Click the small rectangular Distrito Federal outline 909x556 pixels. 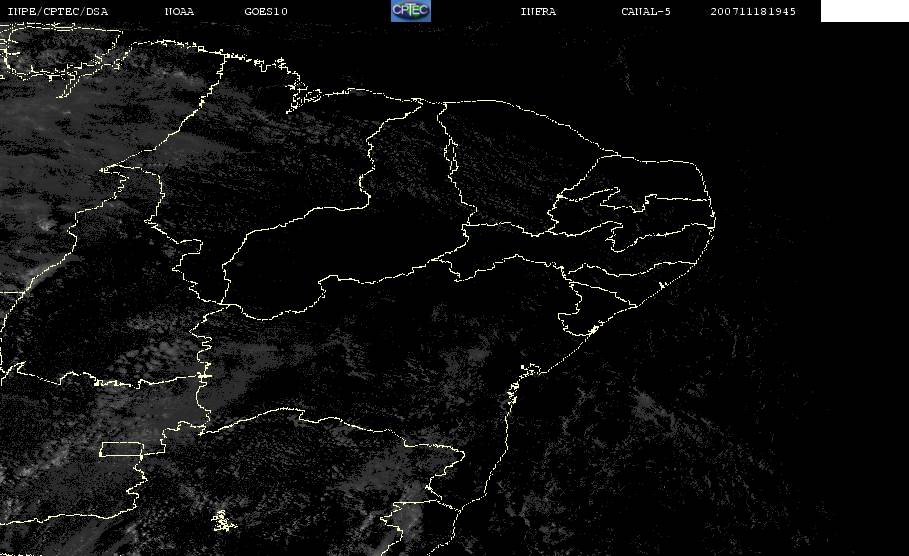(x=122, y=449)
